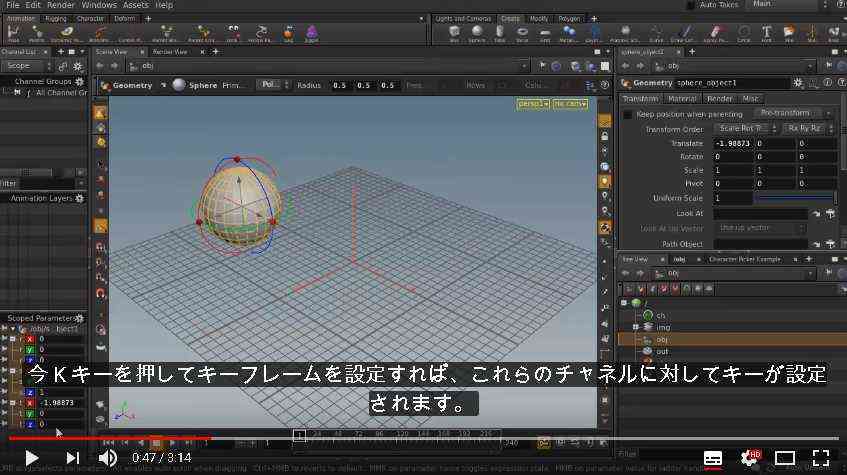Image resolution: width=847 pixels, height=475 pixels.
Task: Switch to the Rigging shelf tab
Action: click(x=56, y=18)
